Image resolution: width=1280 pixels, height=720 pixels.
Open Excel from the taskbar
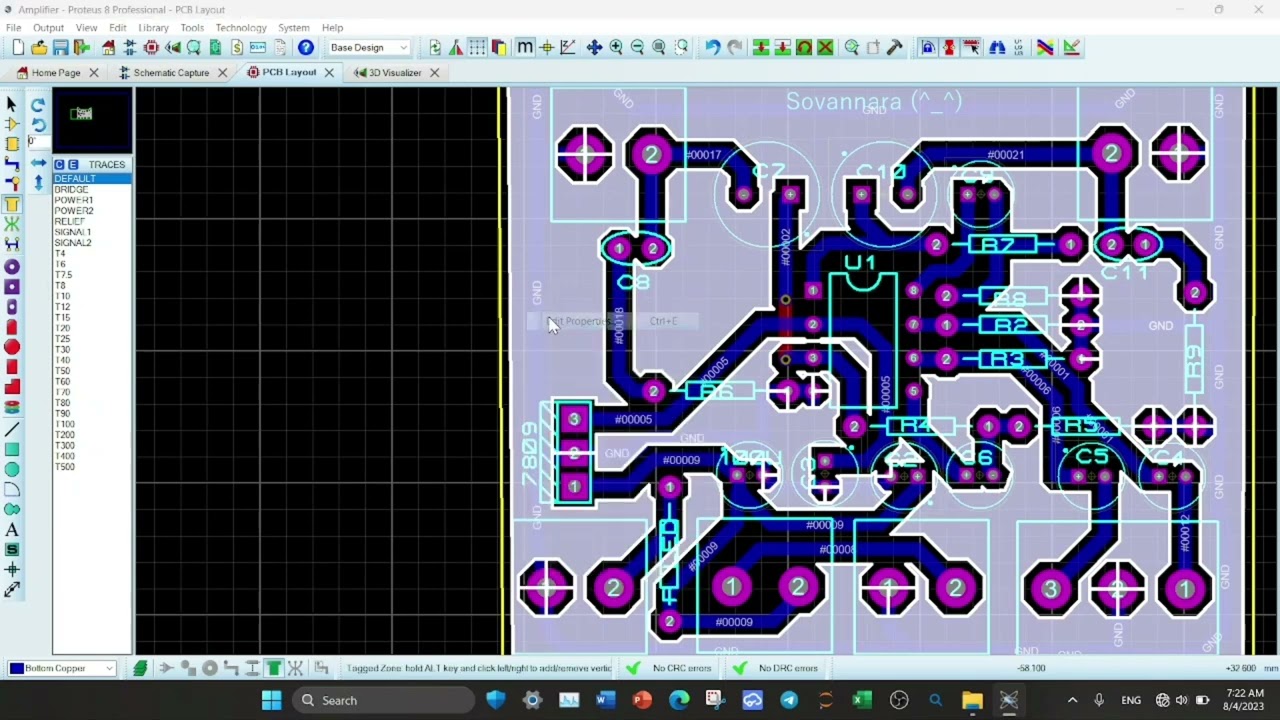tap(862, 700)
